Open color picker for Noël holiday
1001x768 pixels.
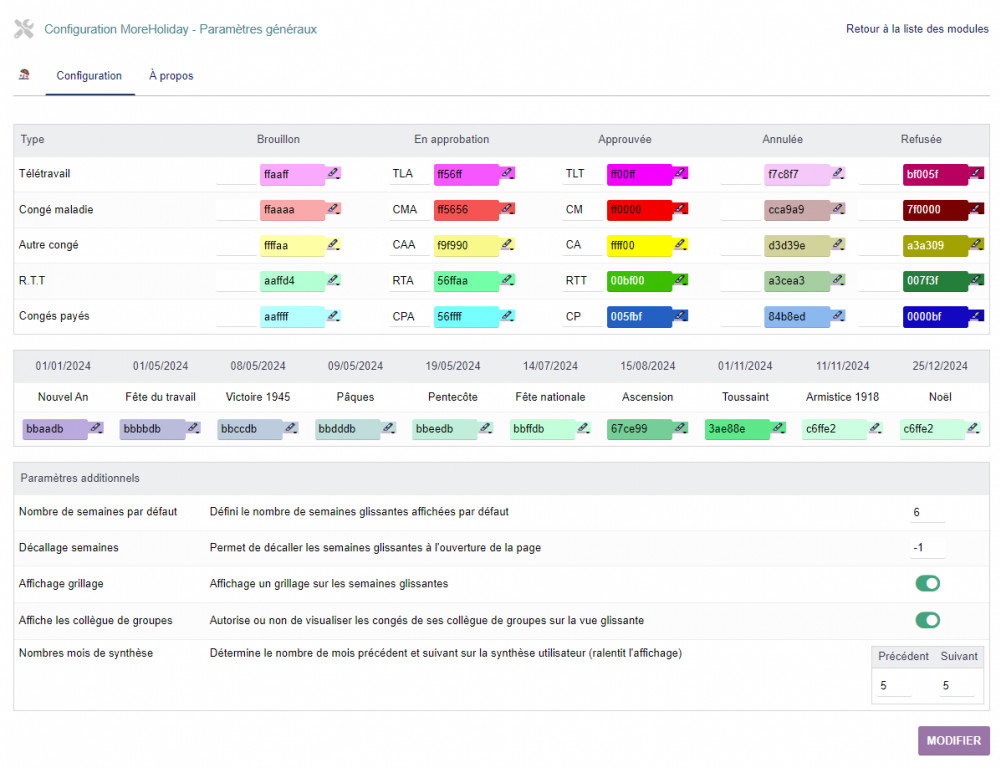(973, 428)
